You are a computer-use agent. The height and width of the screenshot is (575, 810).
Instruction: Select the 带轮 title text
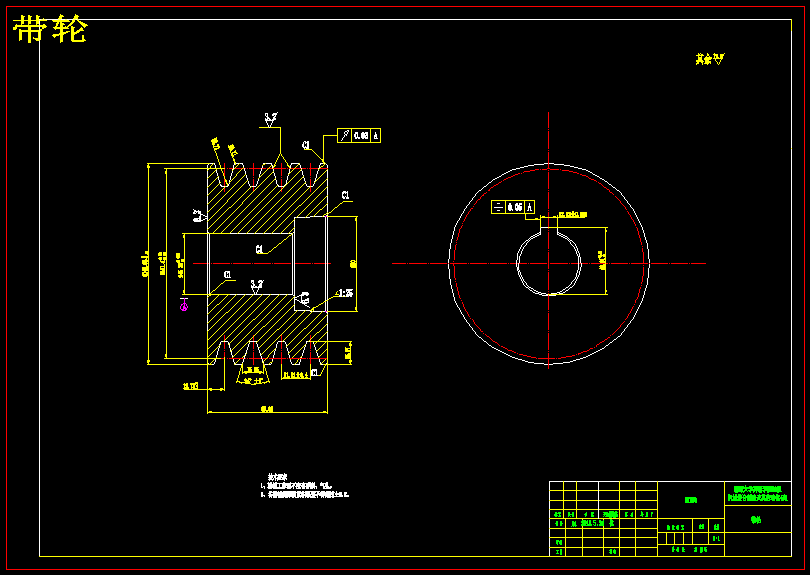click(x=50, y=29)
